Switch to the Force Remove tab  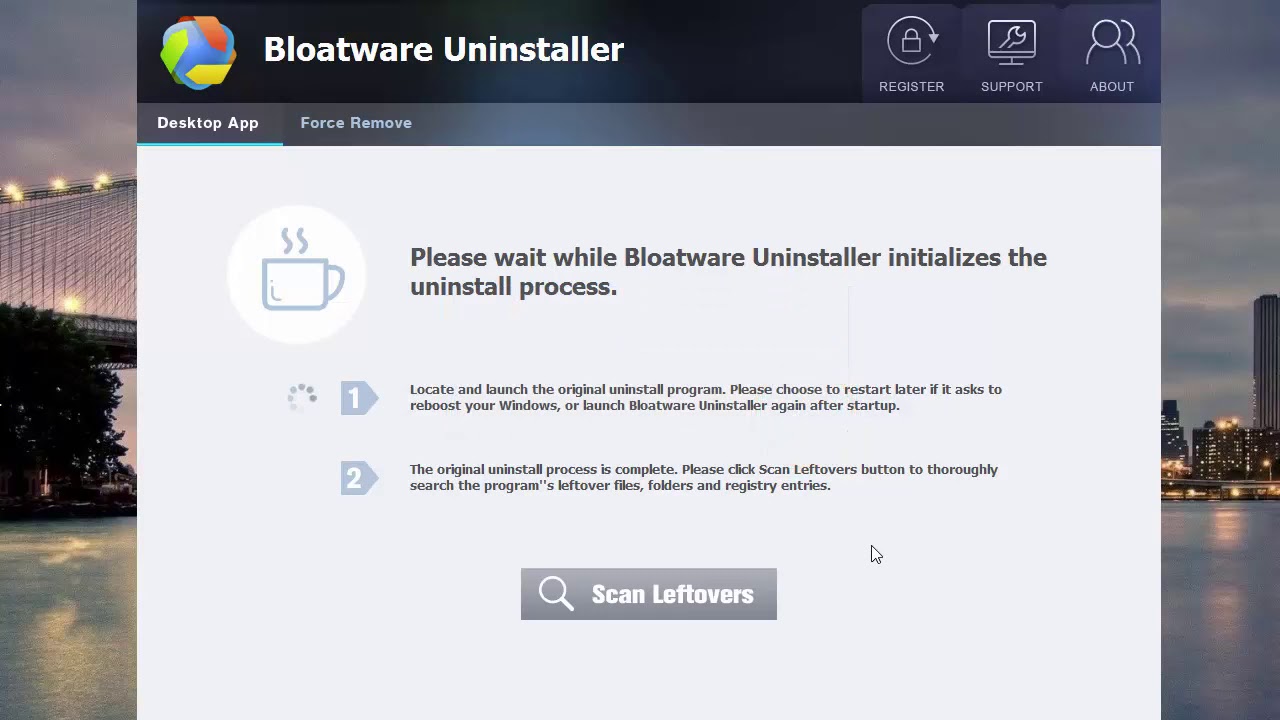coord(356,123)
